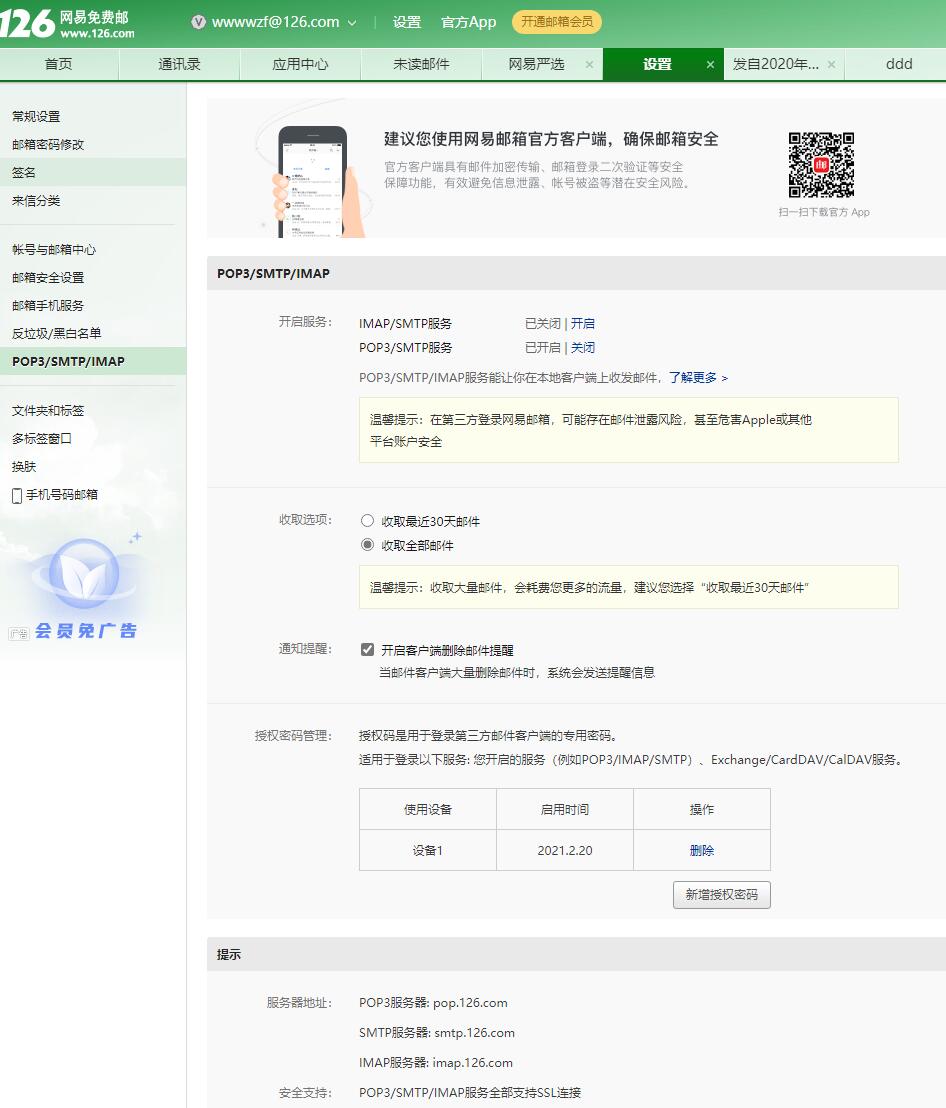Open 来信分类 in the sidebar
946x1108 pixels.
pyautogui.click(x=36, y=201)
